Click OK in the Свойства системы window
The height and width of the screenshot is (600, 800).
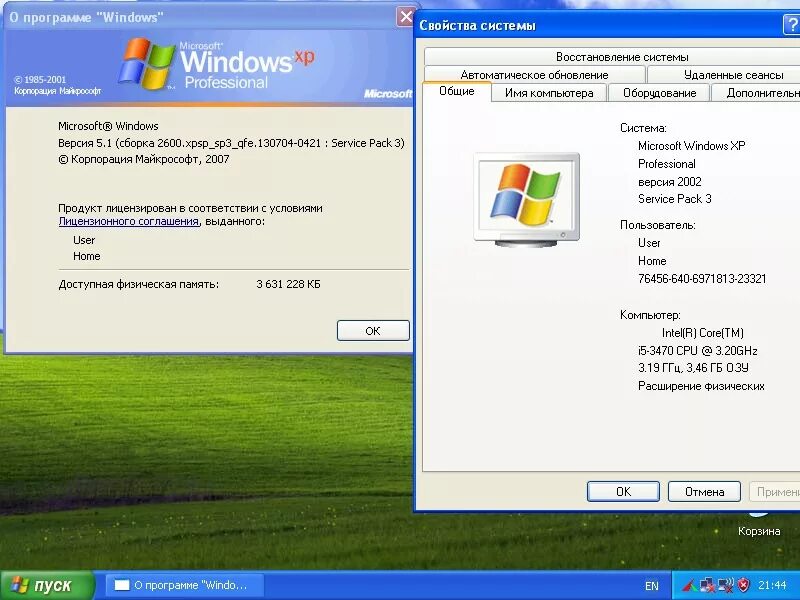623,491
